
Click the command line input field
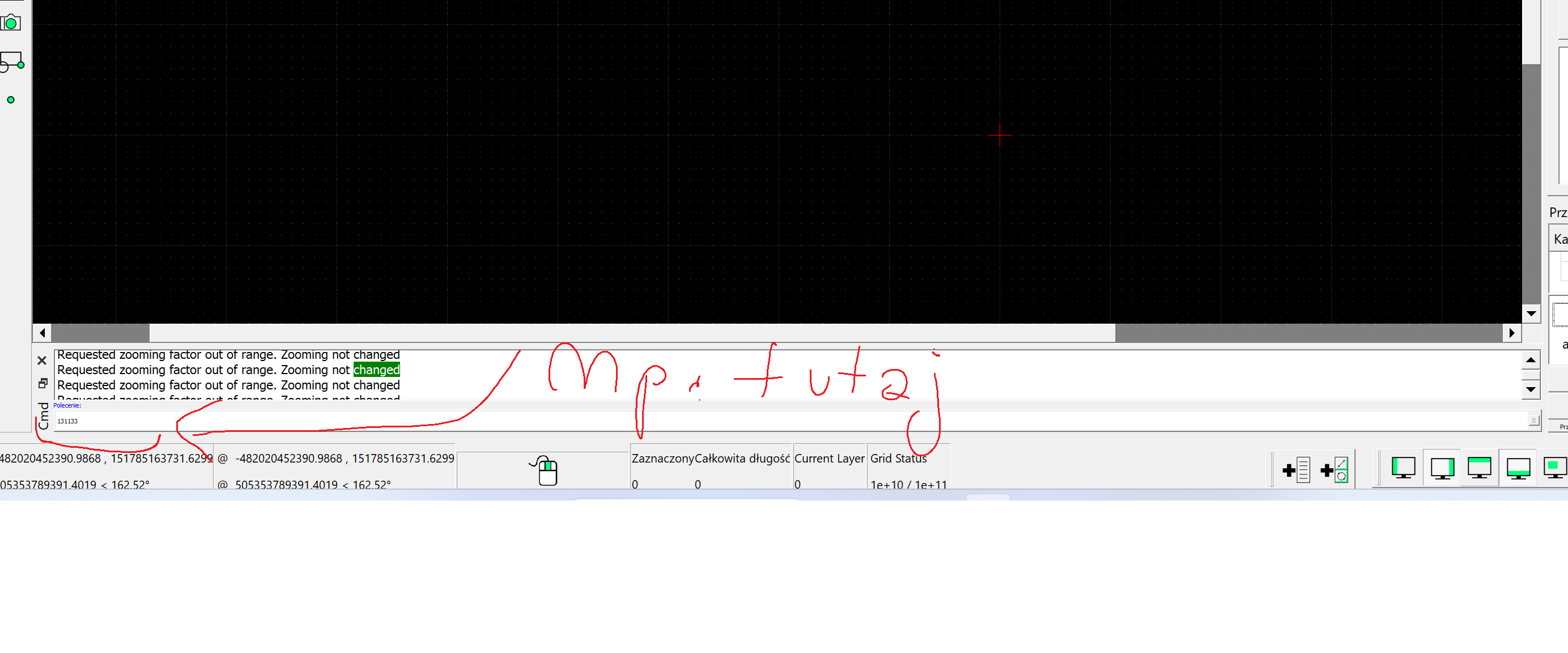tap(791, 421)
